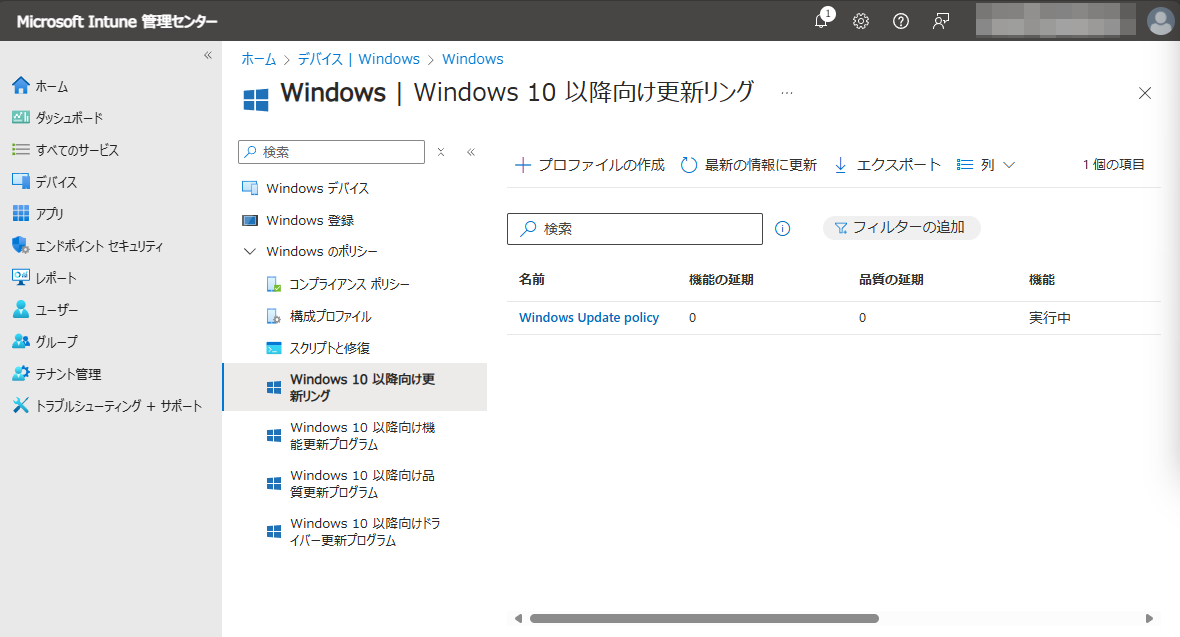Select Windows 10 以降向け更新リング
Image resolution: width=1180 pixels, height=637 pixels.
click(x=355, y=387)
